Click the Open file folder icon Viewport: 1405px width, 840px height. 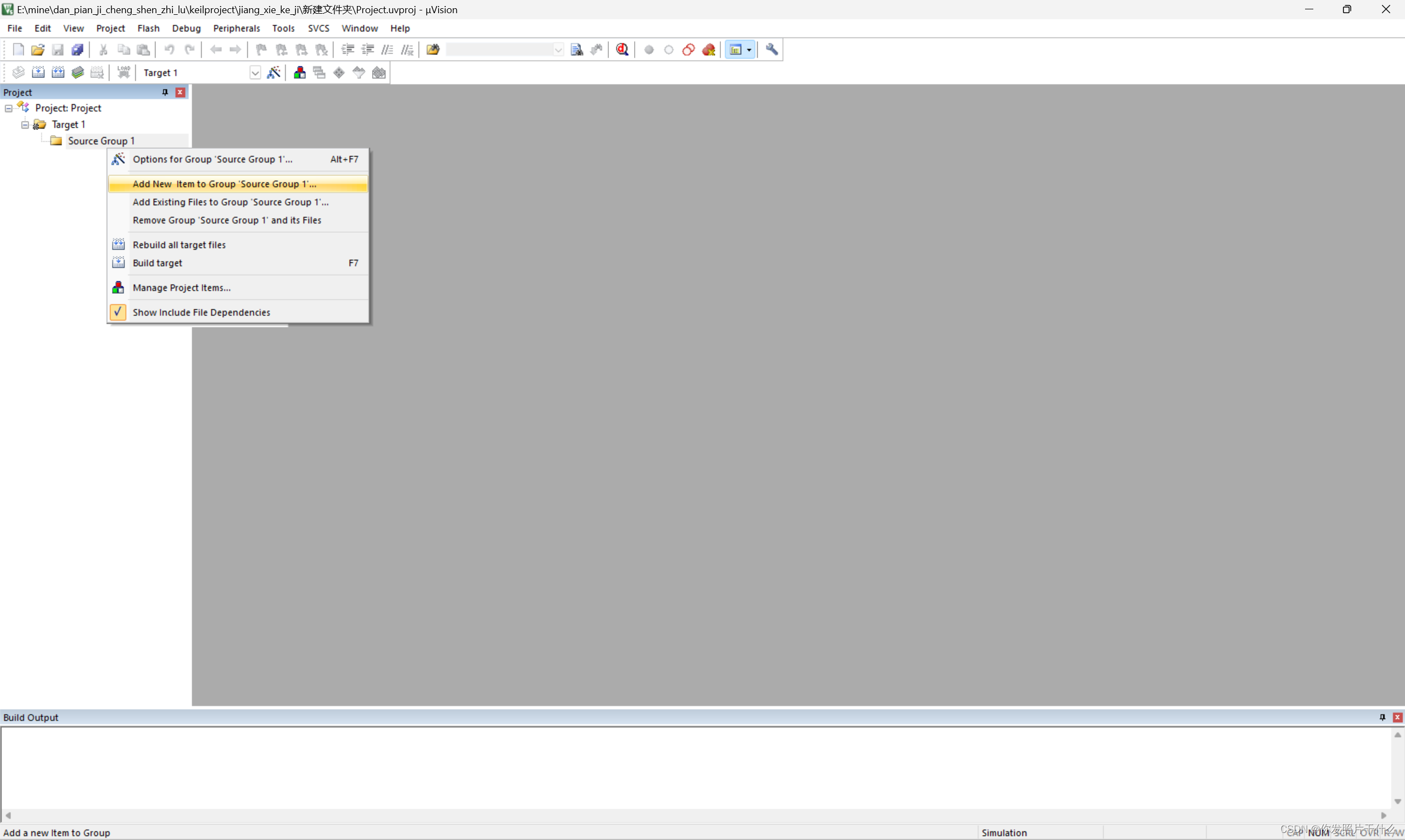[x=38, y=50]
